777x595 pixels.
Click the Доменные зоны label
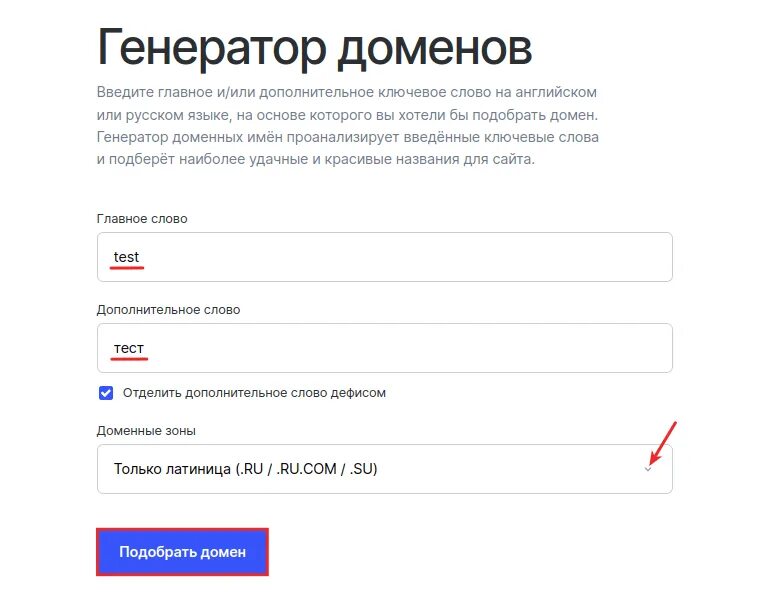(146, 431)
